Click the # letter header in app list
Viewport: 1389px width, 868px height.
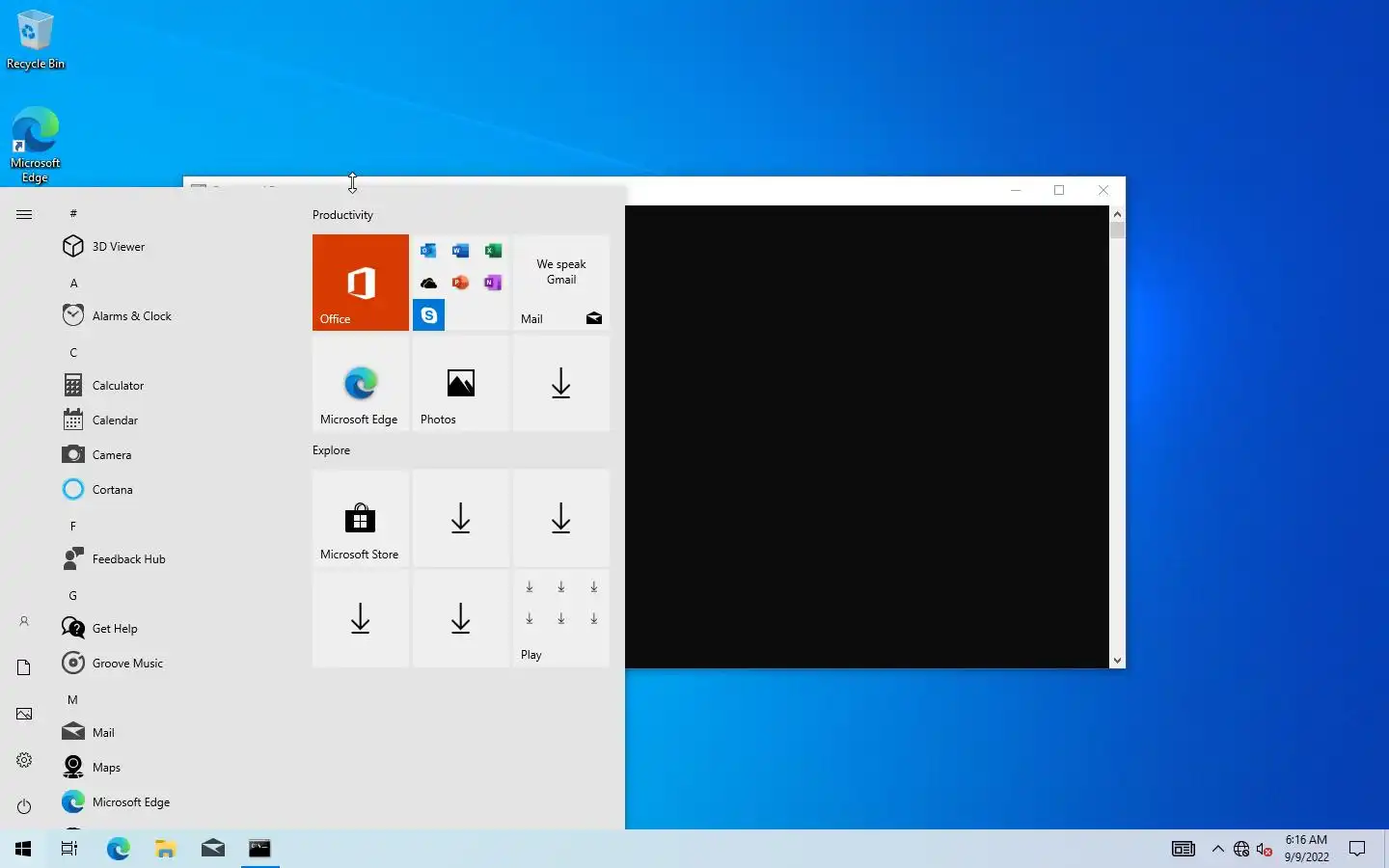click(73, 213)
